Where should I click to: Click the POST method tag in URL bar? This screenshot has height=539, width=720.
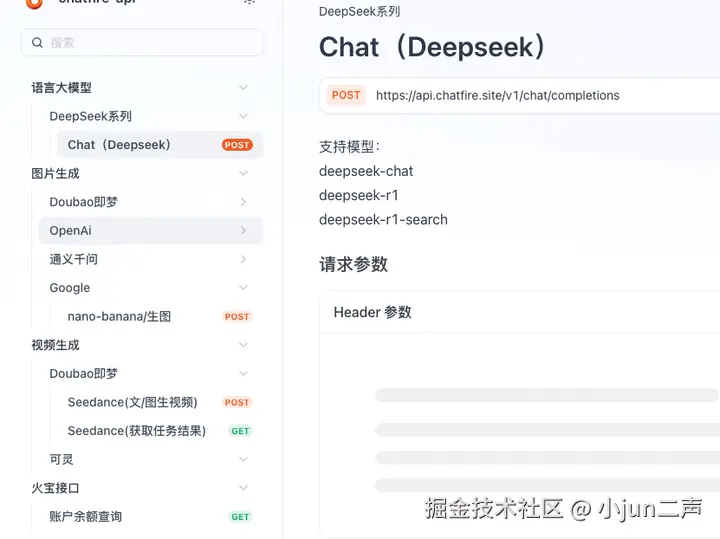point(346,95)
